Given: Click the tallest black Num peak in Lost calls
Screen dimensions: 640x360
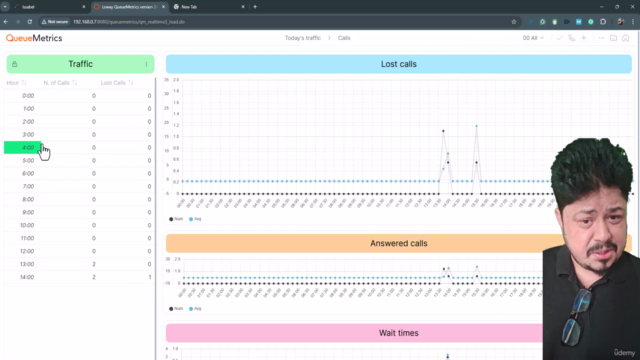Looking at the screenshot, I should pos(443,131).
